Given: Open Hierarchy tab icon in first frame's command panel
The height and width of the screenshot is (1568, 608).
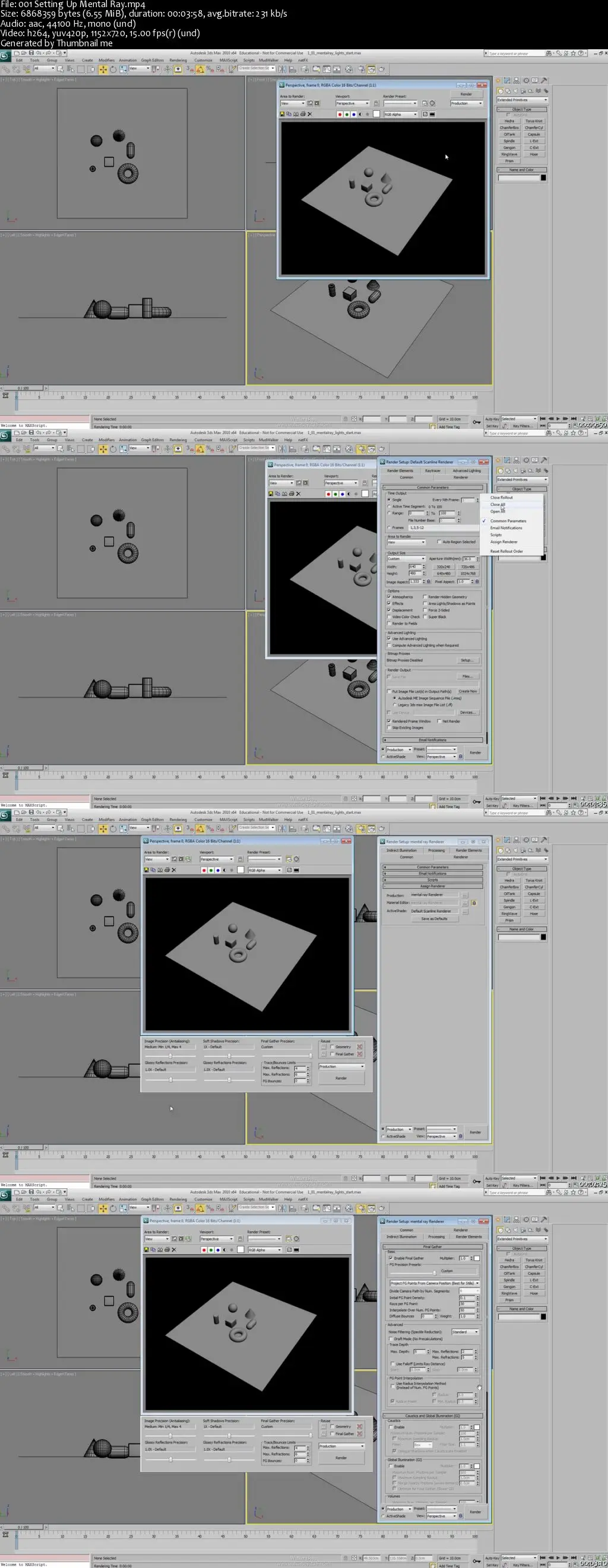Looking at the screenshot, I should tap(517, 80).
